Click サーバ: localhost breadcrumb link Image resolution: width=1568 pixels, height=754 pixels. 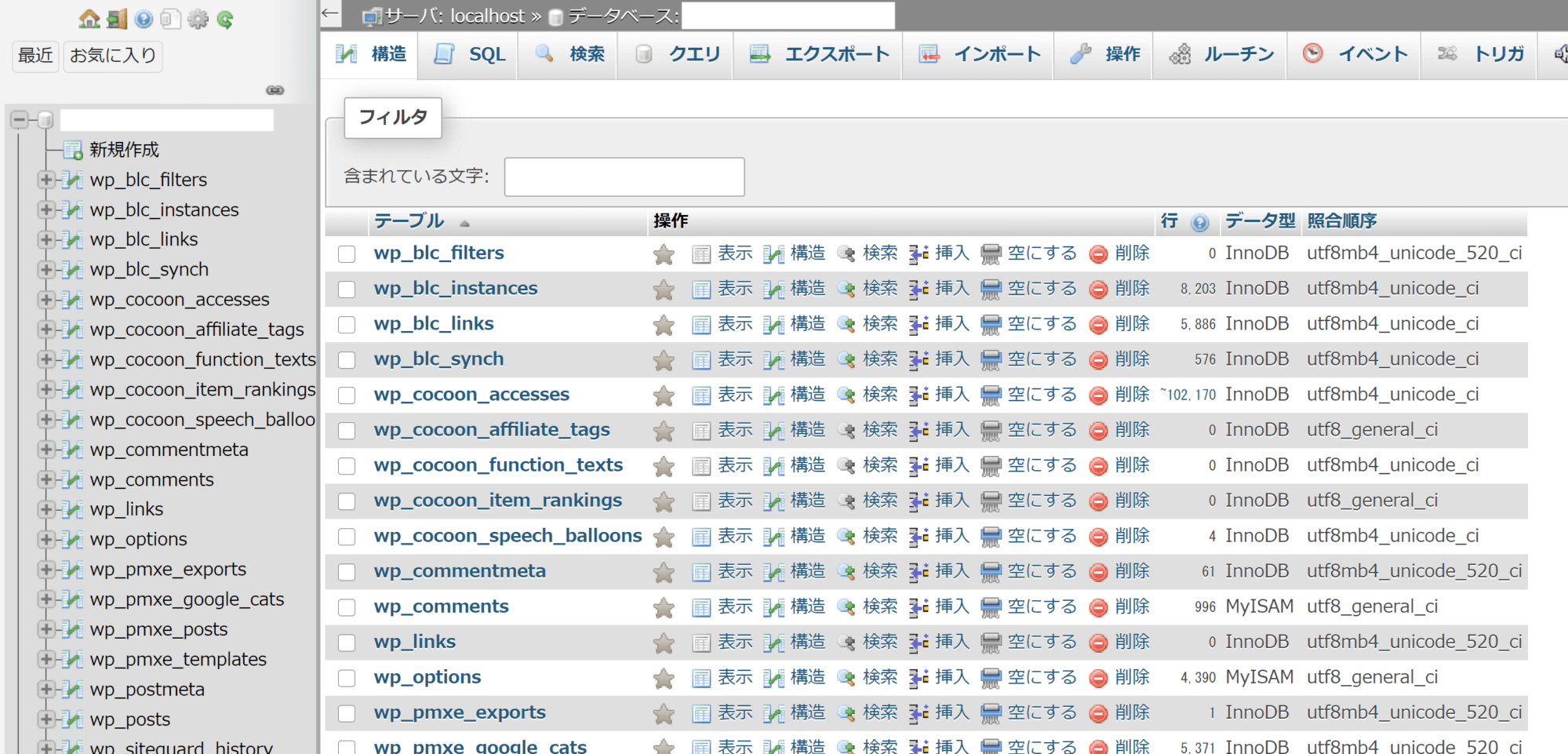[453, 16]
